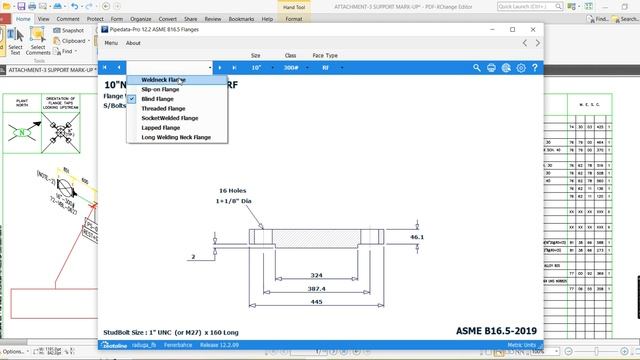Click the globe icon in Pipedata-Pro toolbar
The width and height of the screenshot is (640, 360).
506,68
